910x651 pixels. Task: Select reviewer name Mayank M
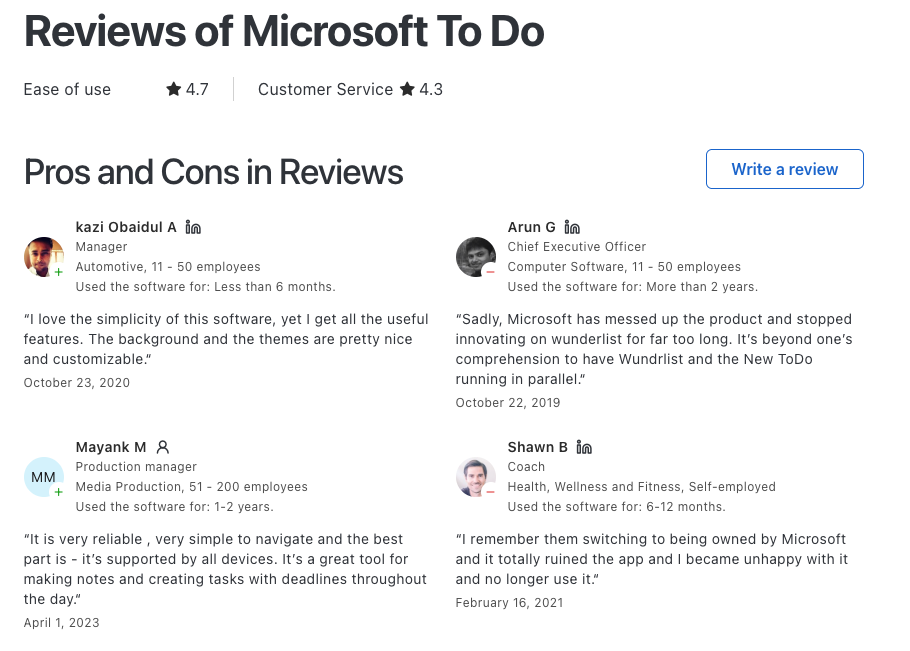click(x=111, y=447)
